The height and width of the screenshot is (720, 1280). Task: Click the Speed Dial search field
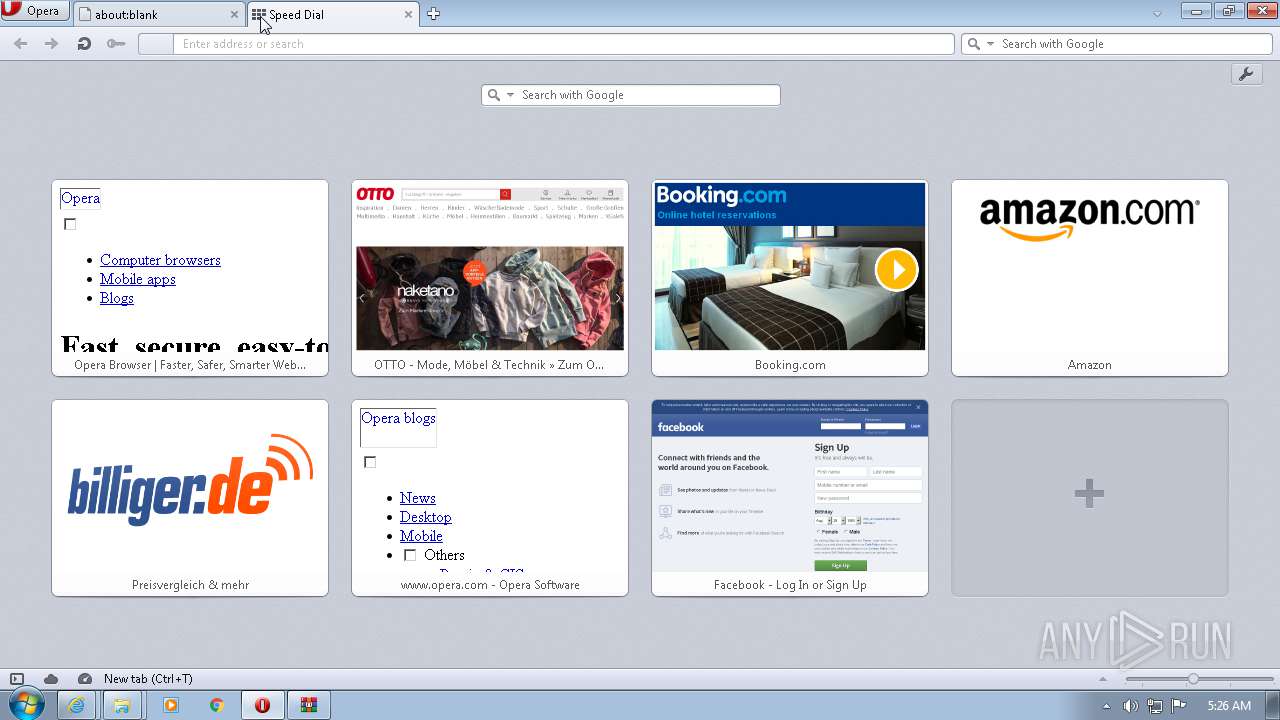(x=631, y=95)
